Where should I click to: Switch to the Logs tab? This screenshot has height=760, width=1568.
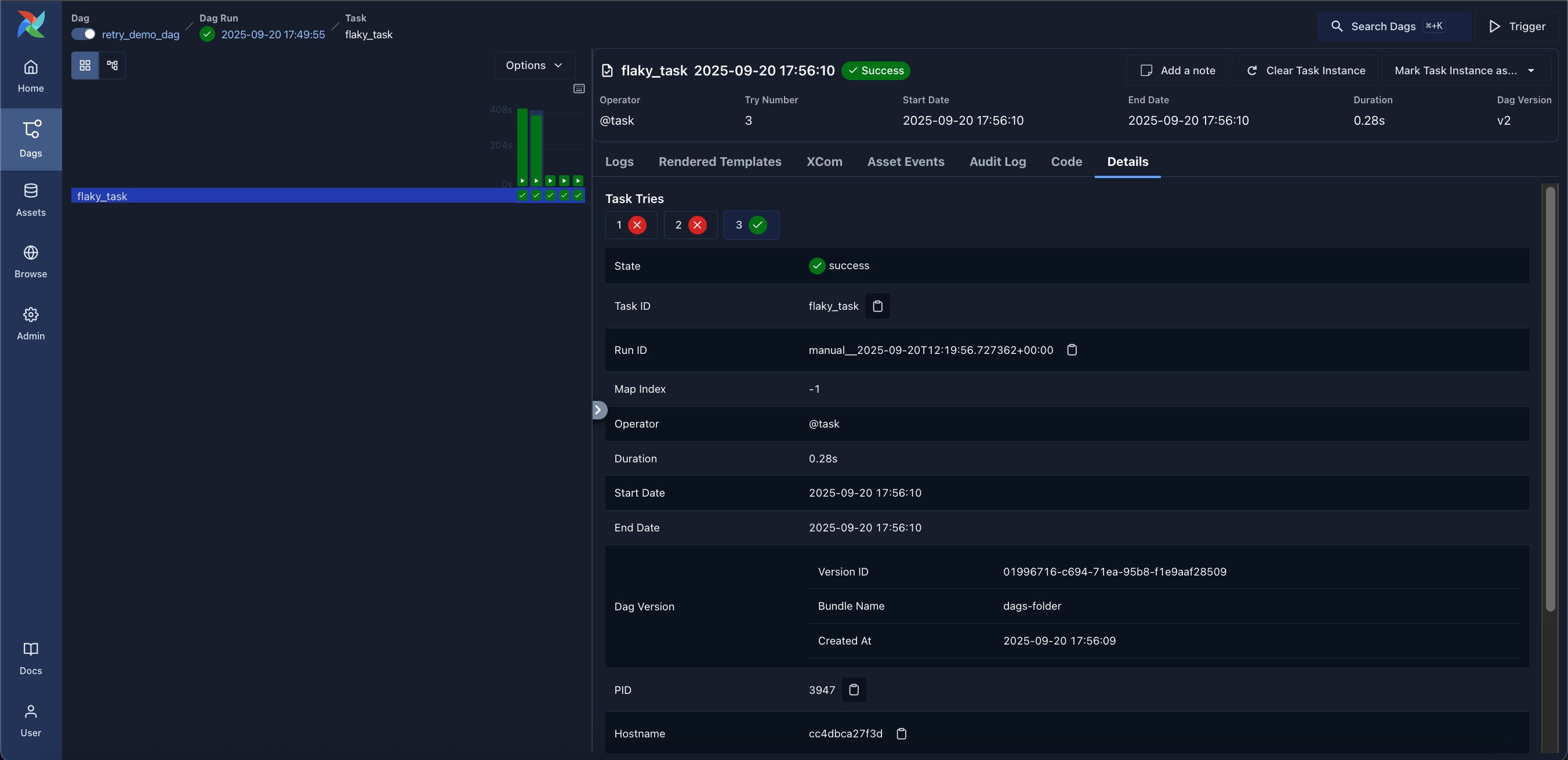point(619,161)
